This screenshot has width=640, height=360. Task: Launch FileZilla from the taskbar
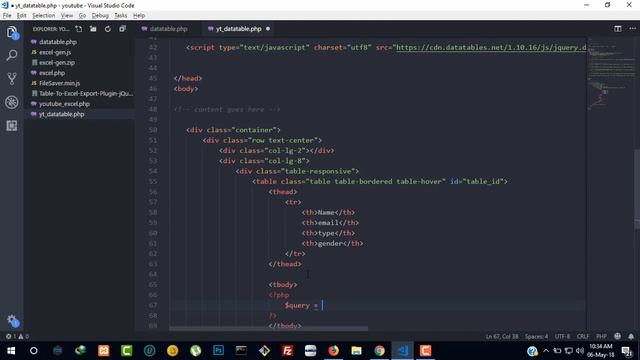288,351
